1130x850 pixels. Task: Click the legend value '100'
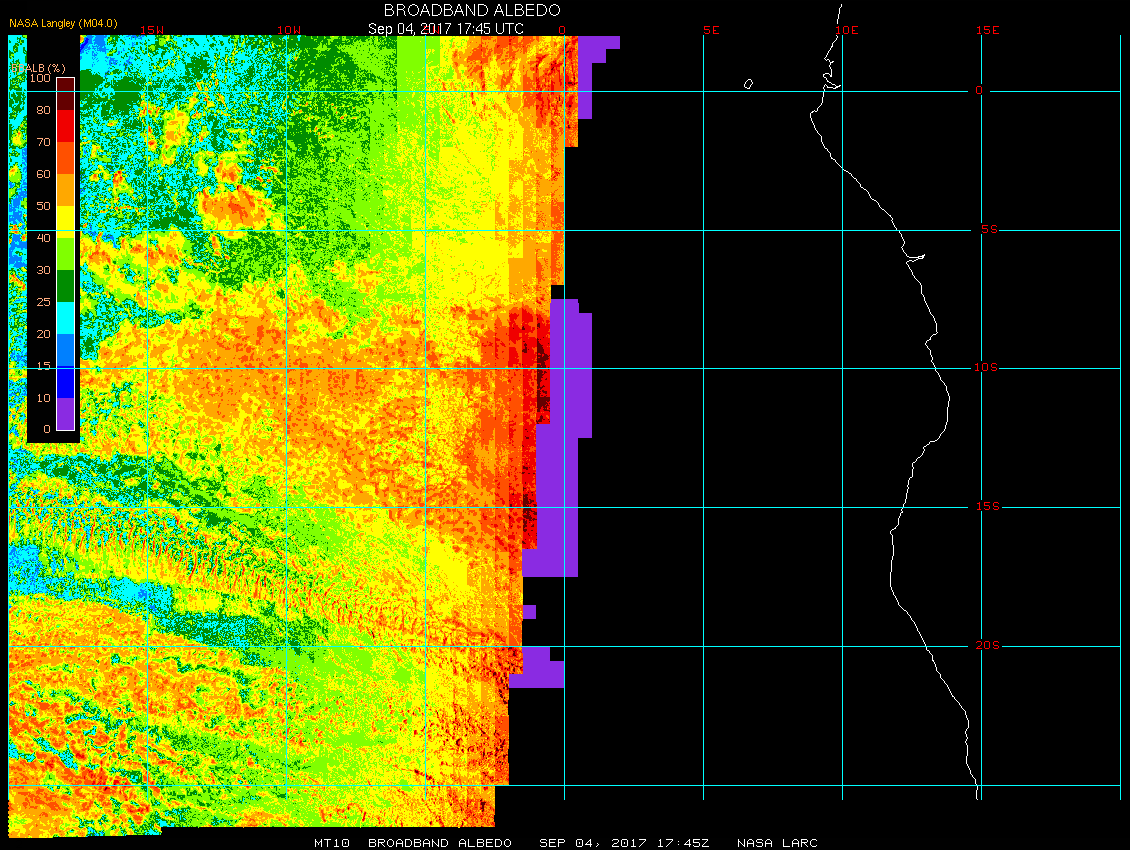(x=40, y=78)
